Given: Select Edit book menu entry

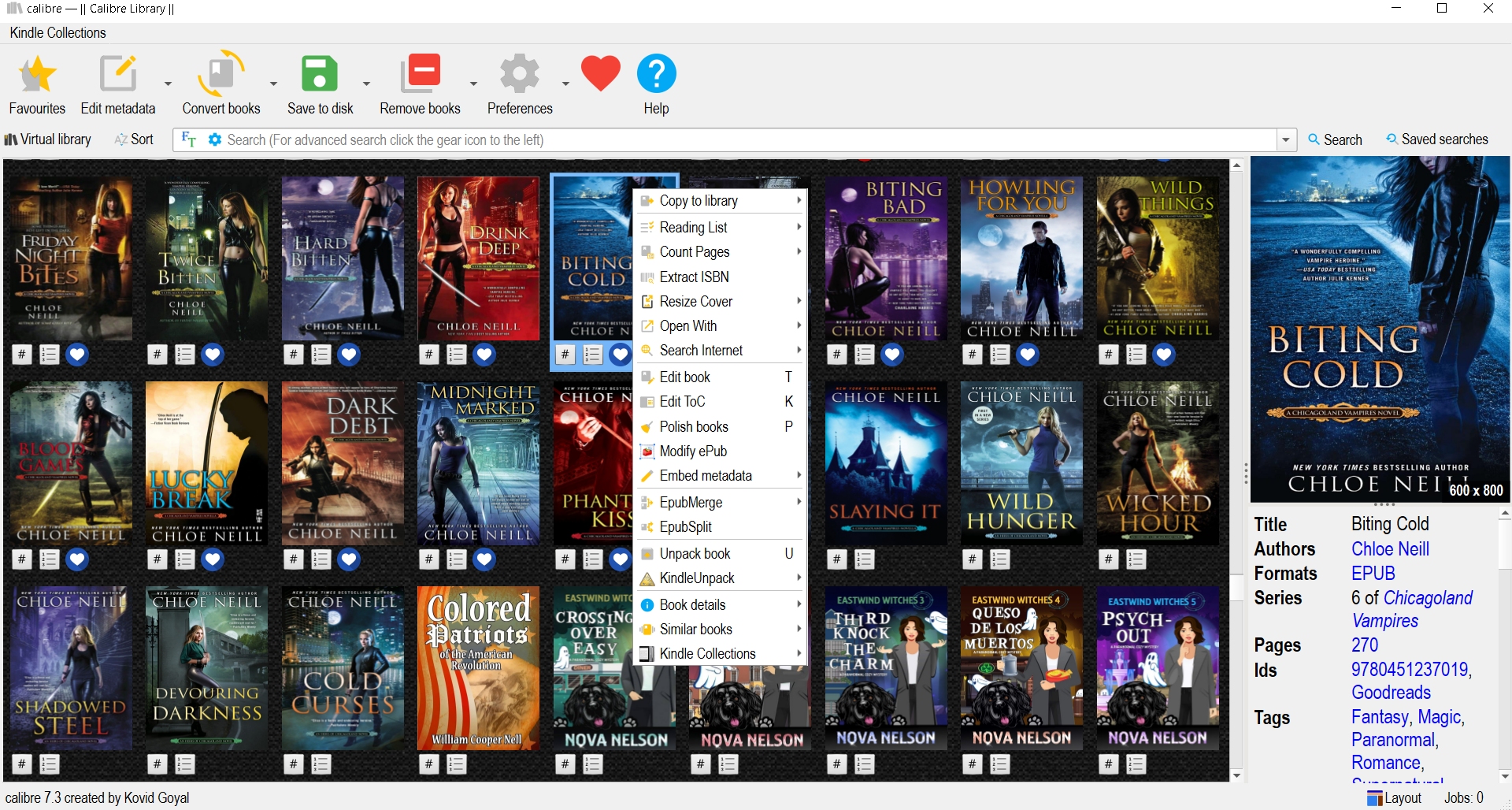Looking at the screenshot, I should click(x=721, y=377).
